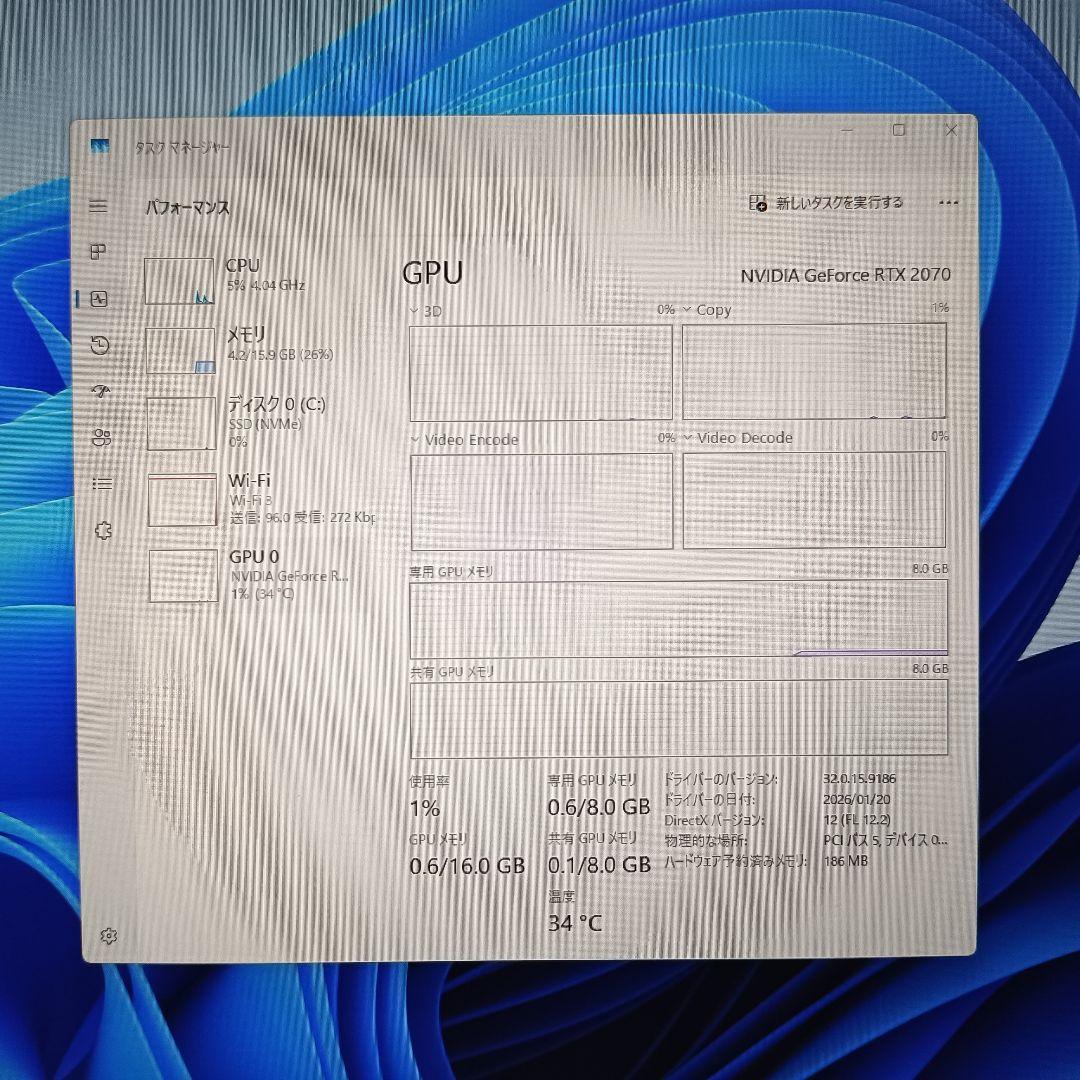Select the CPU performance entry
1080x1080 pixels.
(260, 280)
